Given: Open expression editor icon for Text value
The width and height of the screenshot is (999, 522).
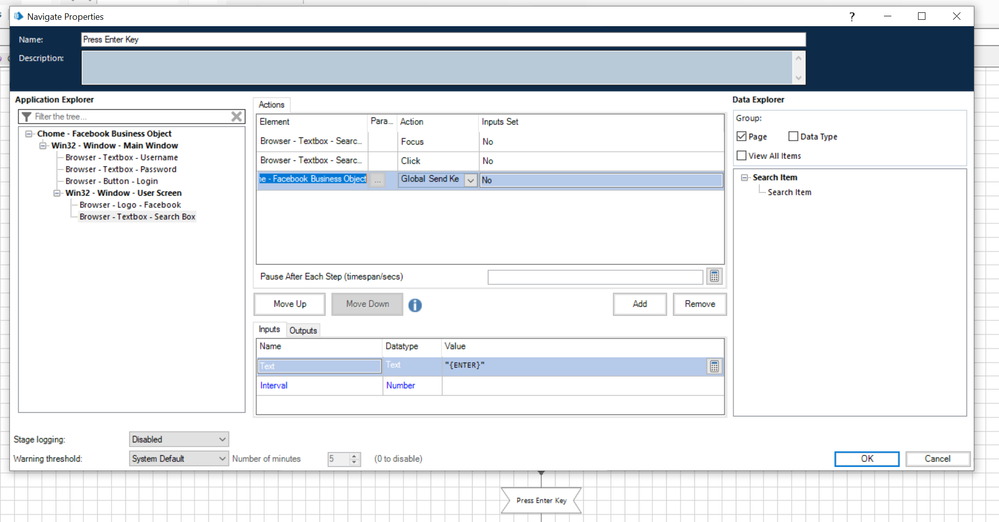Looking at the screenshot, I should click(715, 366).
